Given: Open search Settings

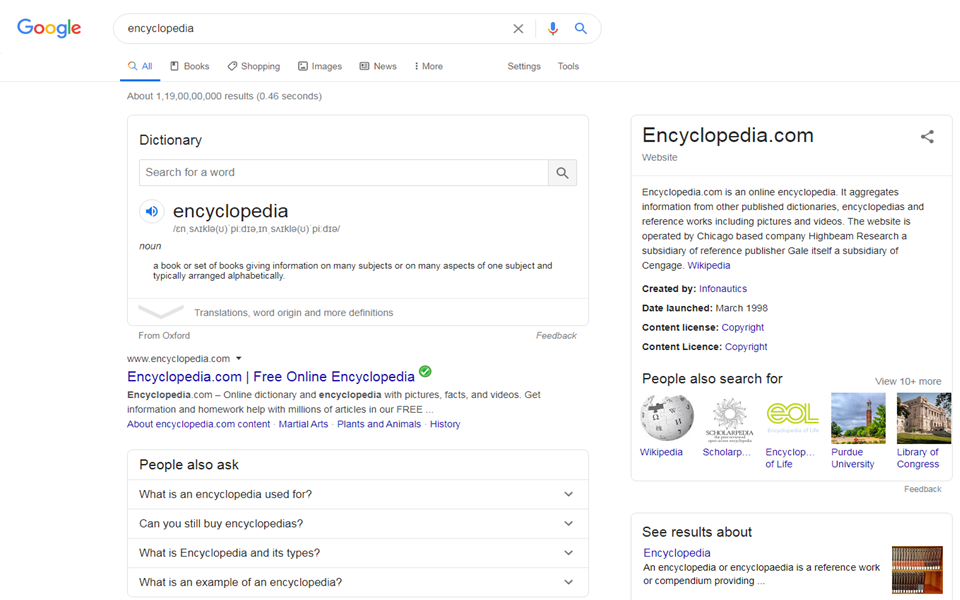Looking at the screenshot, I should click(524, 66).
